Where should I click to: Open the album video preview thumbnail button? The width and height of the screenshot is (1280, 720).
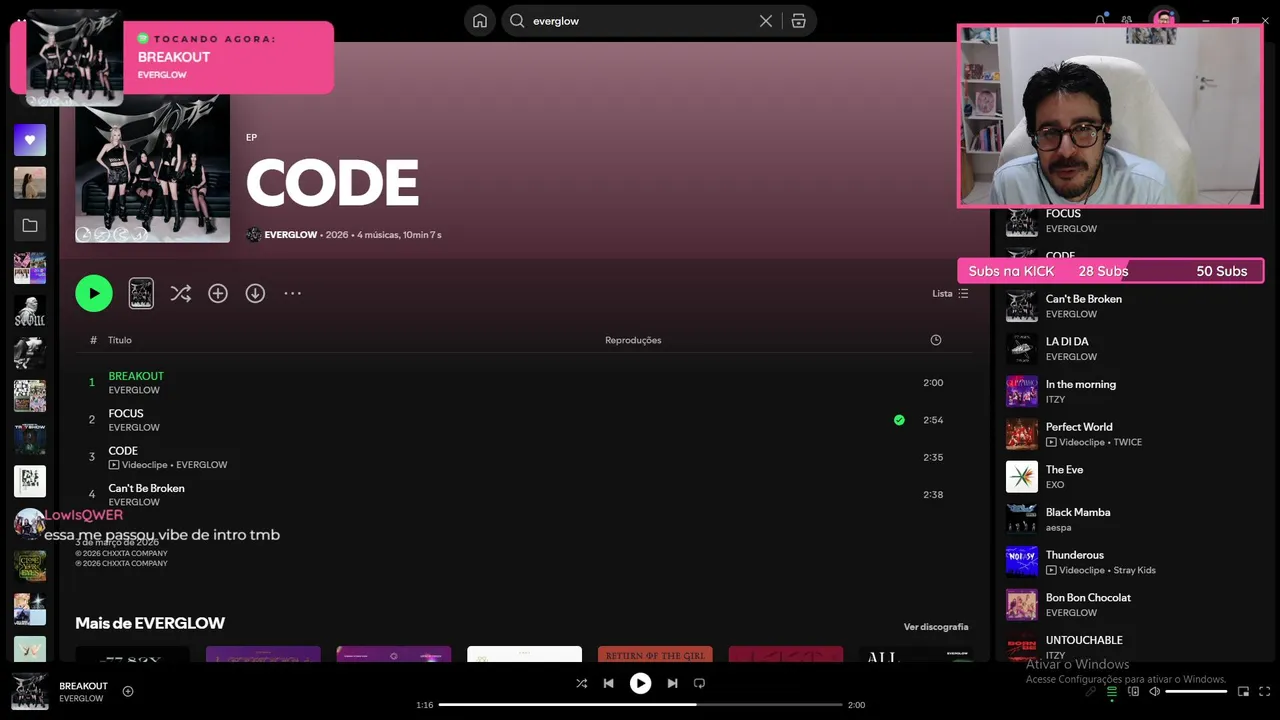[141, 293]
